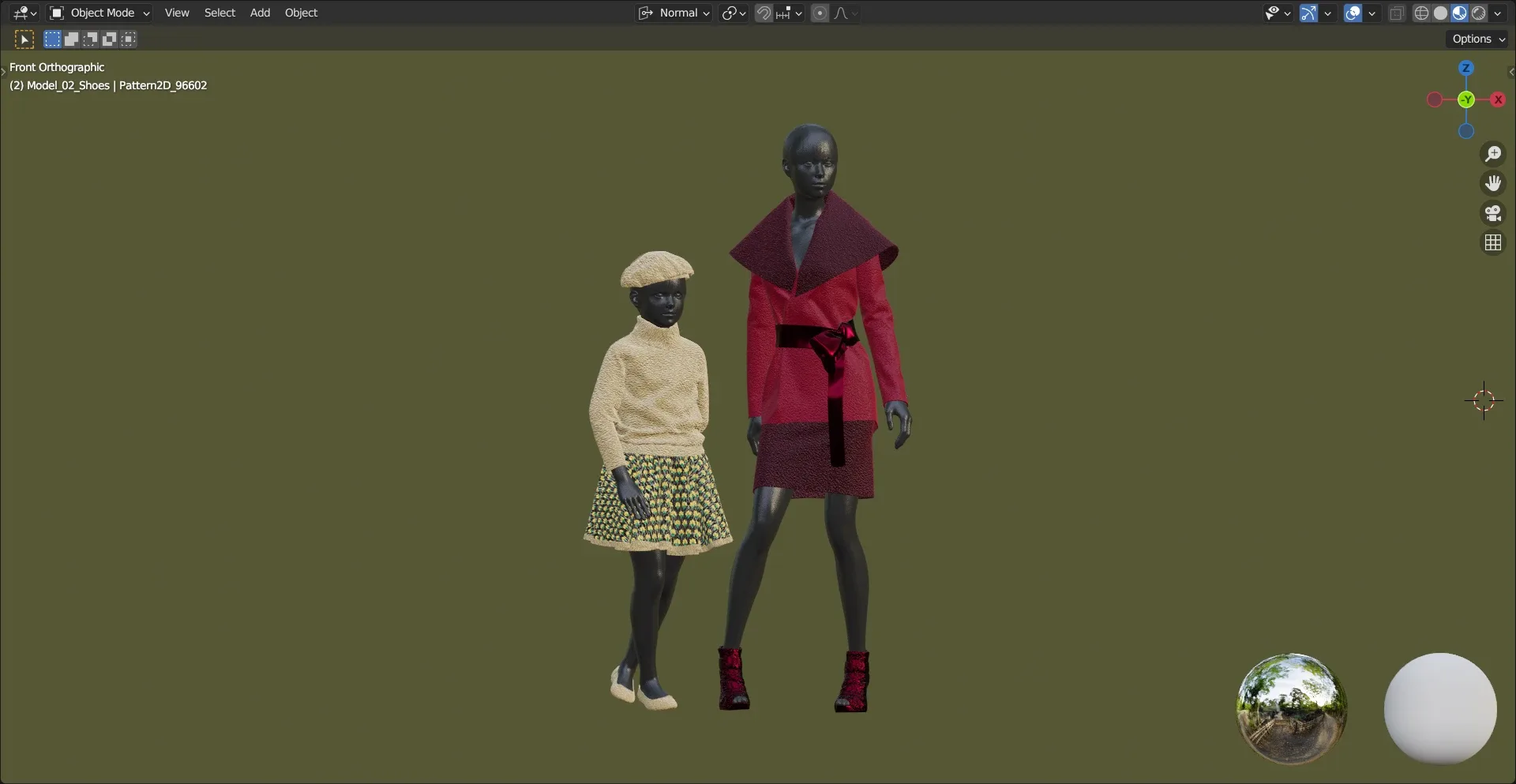
Task: Open the Add menu
Action: (260, 13)
